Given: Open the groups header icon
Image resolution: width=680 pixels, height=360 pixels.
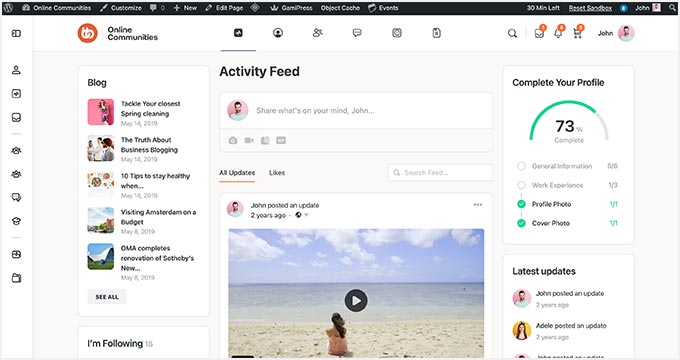Looking at the screenshot, I should coord(397,33).
